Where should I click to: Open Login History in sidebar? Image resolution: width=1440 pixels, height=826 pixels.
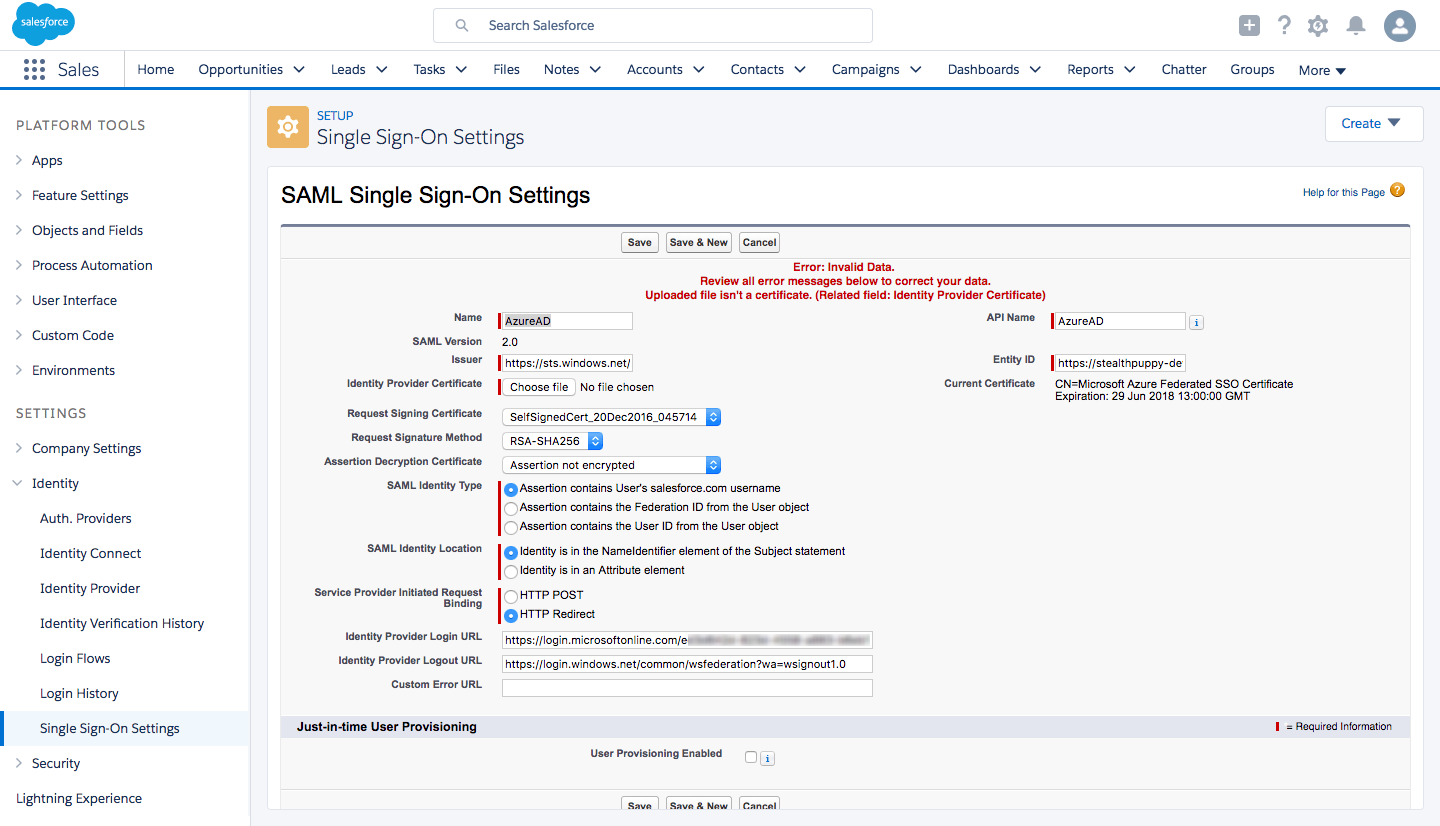(79, 693)
